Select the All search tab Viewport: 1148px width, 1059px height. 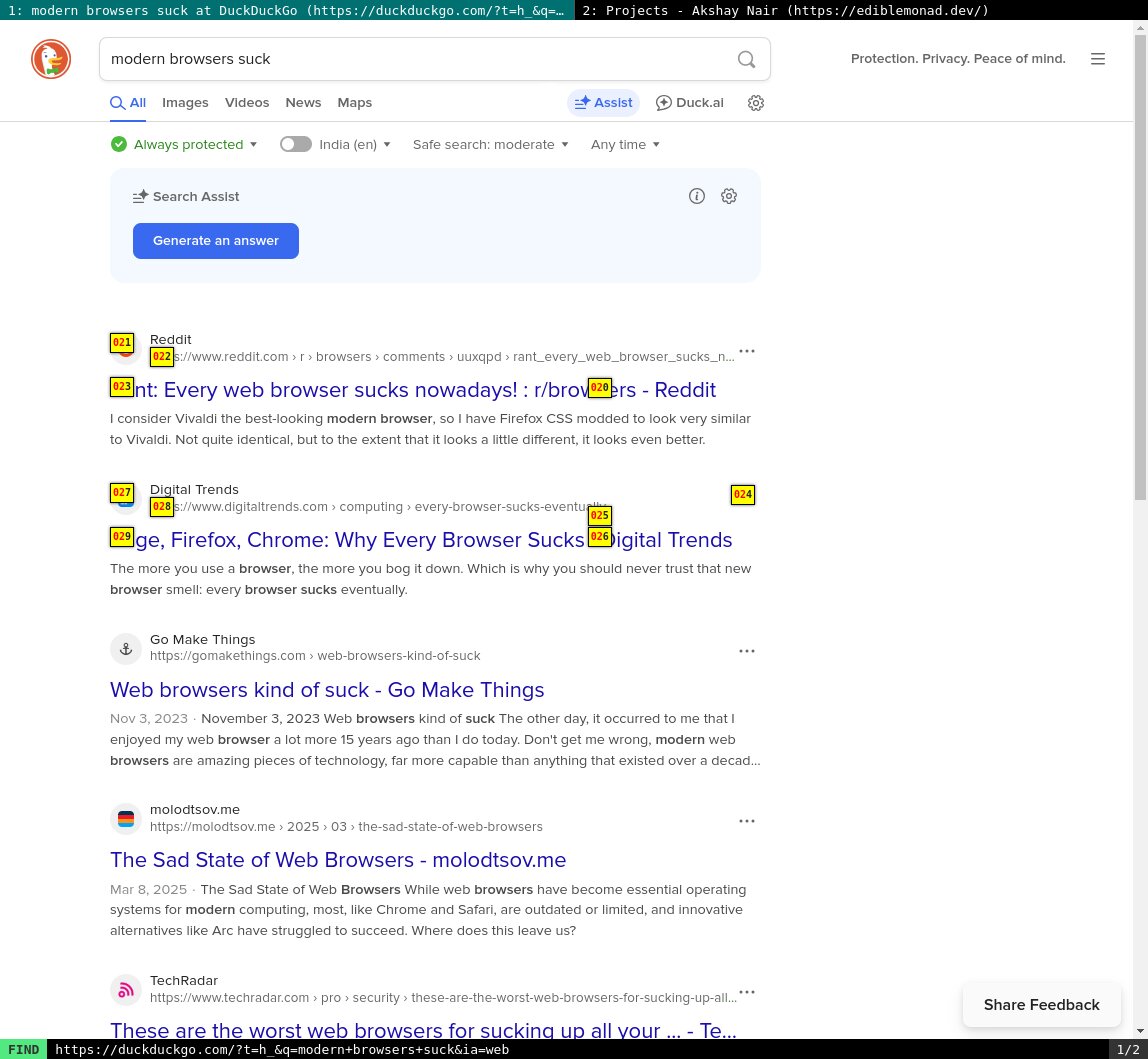click(x=128, y=103)
